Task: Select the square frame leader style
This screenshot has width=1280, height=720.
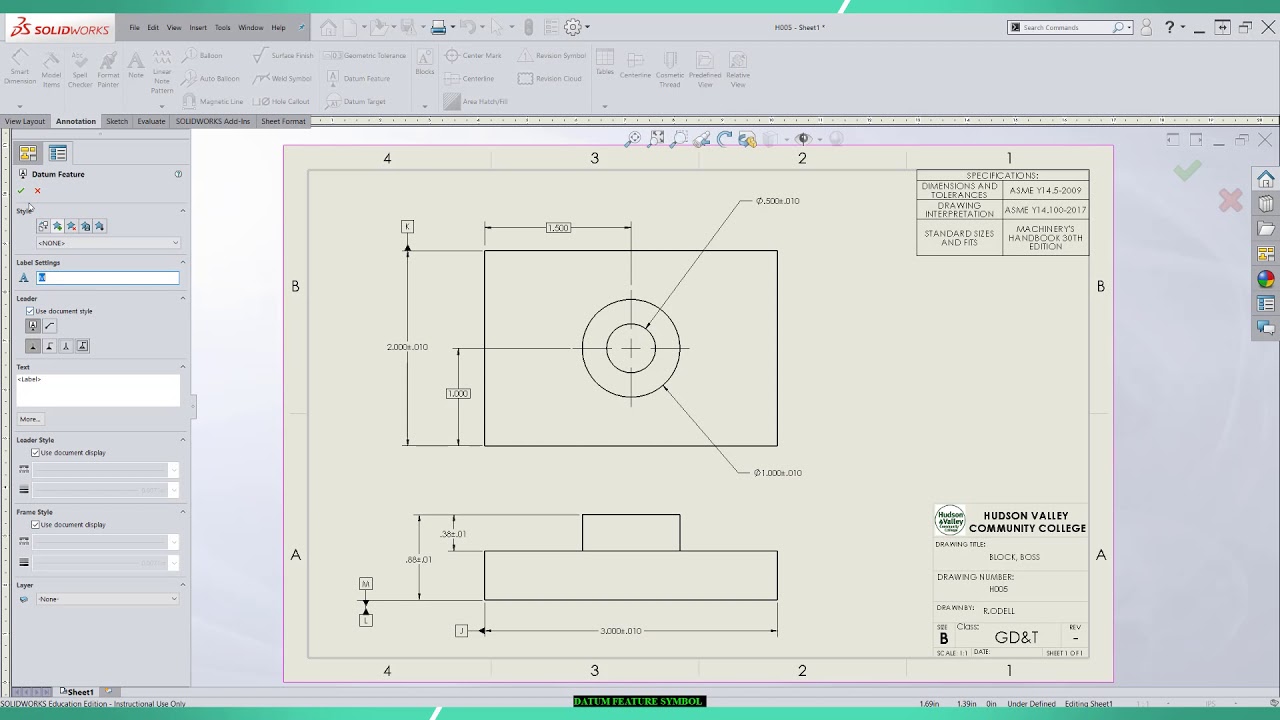Action: point(33,326)
